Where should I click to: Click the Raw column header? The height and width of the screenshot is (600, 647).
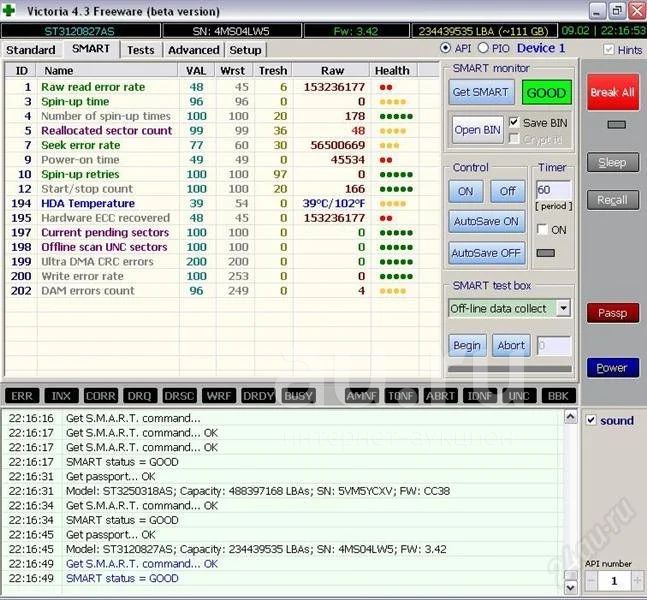pyautogui.click(x=331, y=71)
